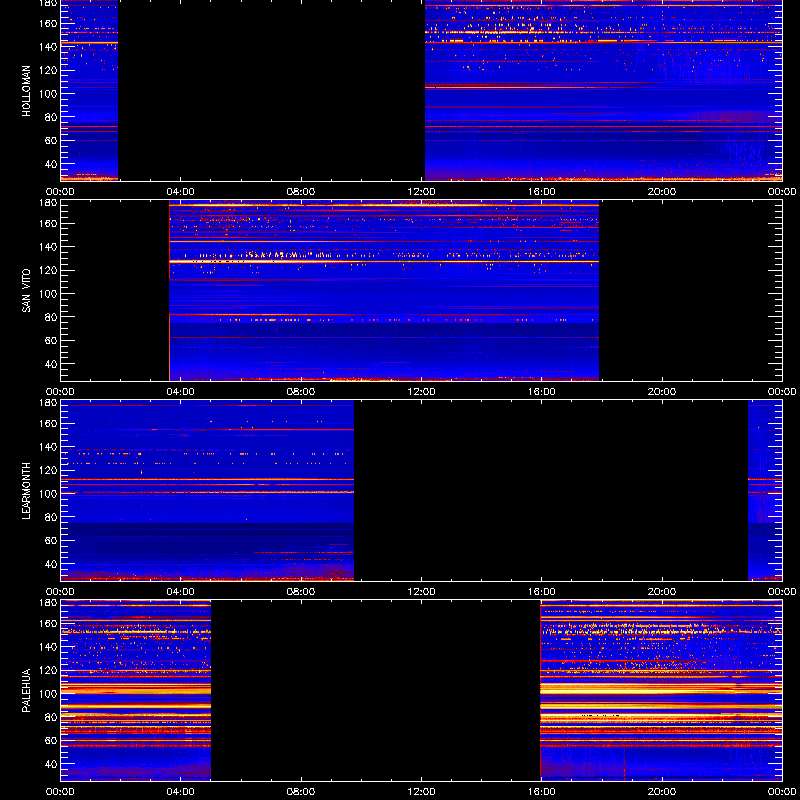
Task: Select the 04:00 time label below Holloman panel
Action: click(181, 192)
